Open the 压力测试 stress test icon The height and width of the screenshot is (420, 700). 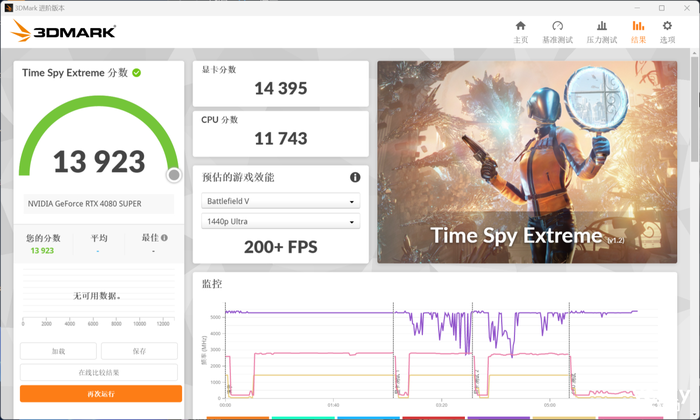[x=602, y=26]
